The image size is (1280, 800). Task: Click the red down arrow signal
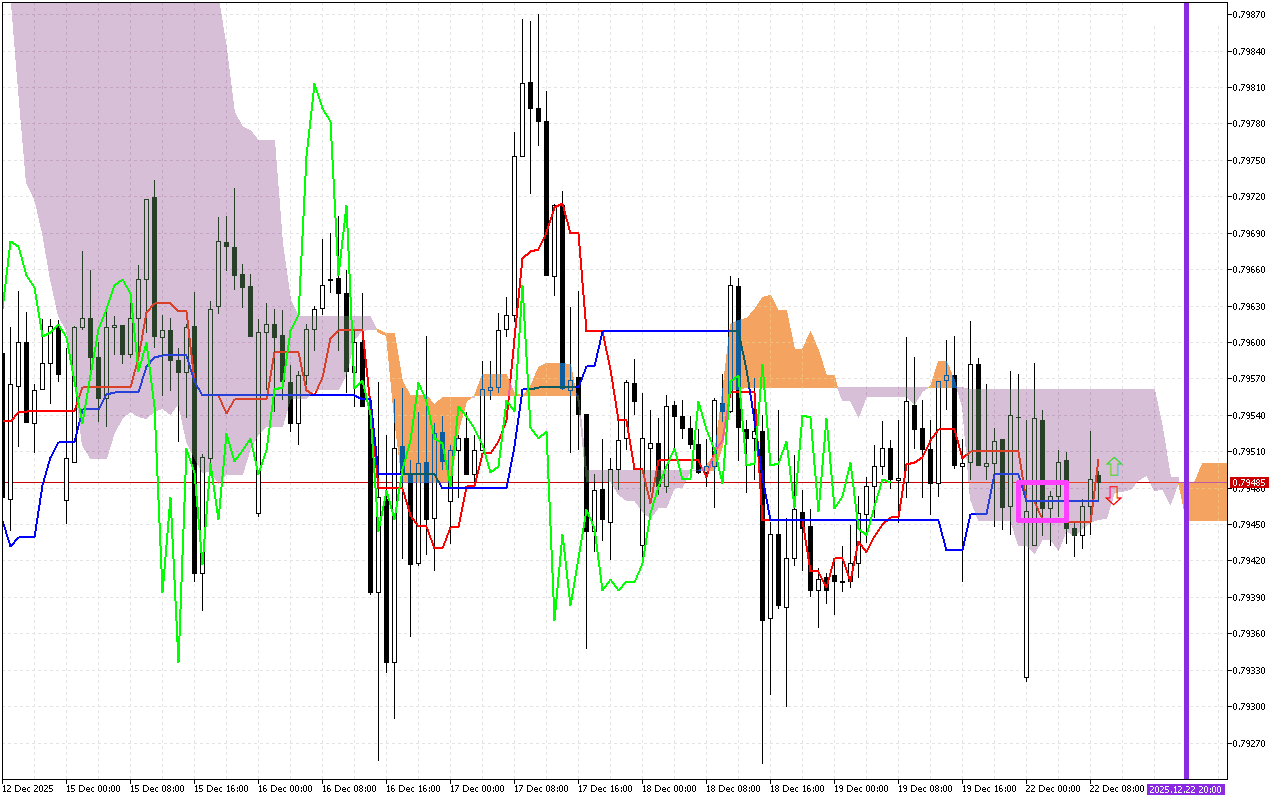tap(1113, 495)
